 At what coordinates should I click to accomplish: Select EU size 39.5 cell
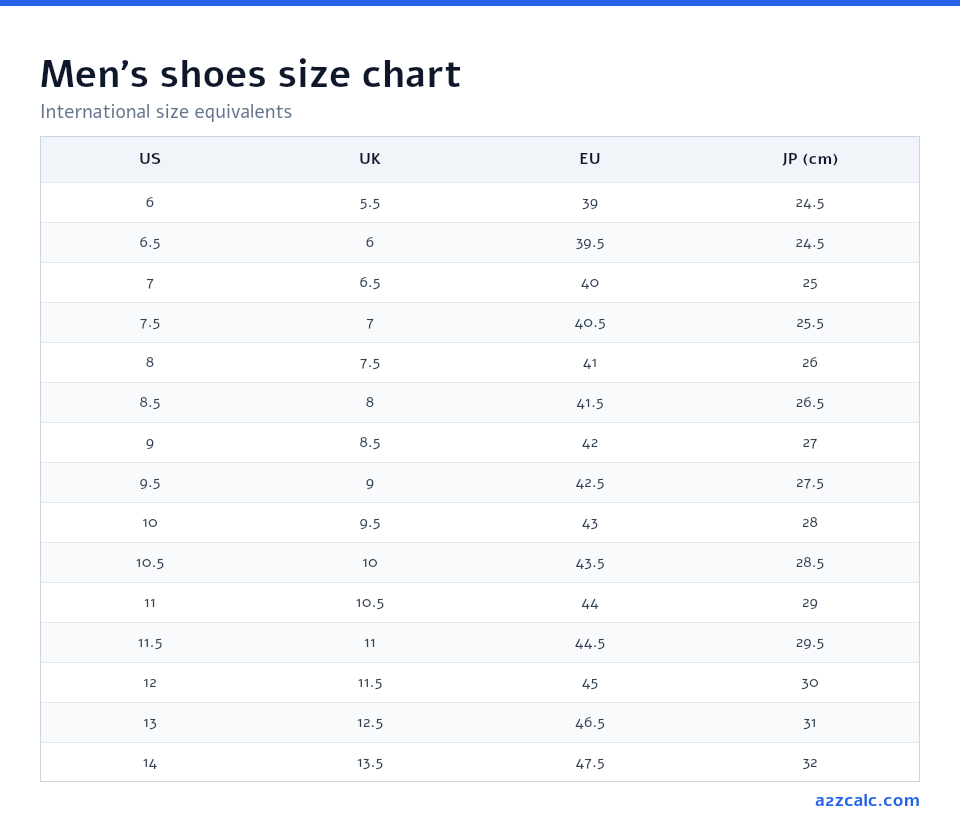[x=590, y=243]
